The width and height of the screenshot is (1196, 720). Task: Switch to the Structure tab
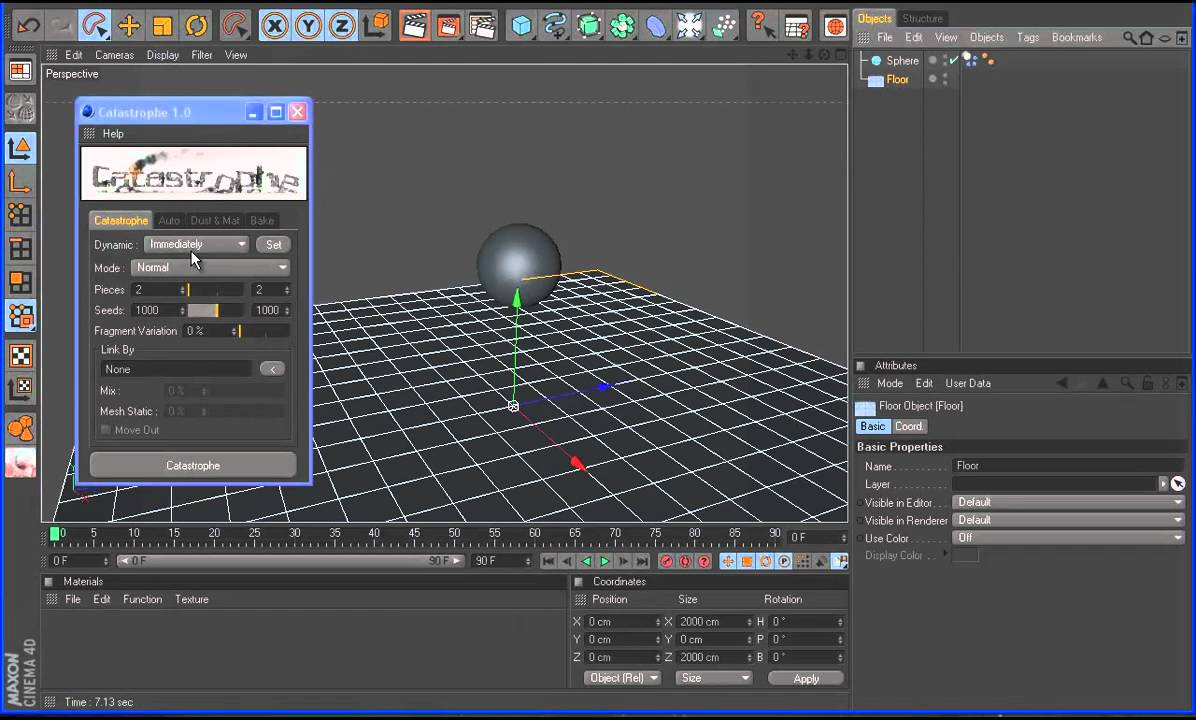point(922,18)
